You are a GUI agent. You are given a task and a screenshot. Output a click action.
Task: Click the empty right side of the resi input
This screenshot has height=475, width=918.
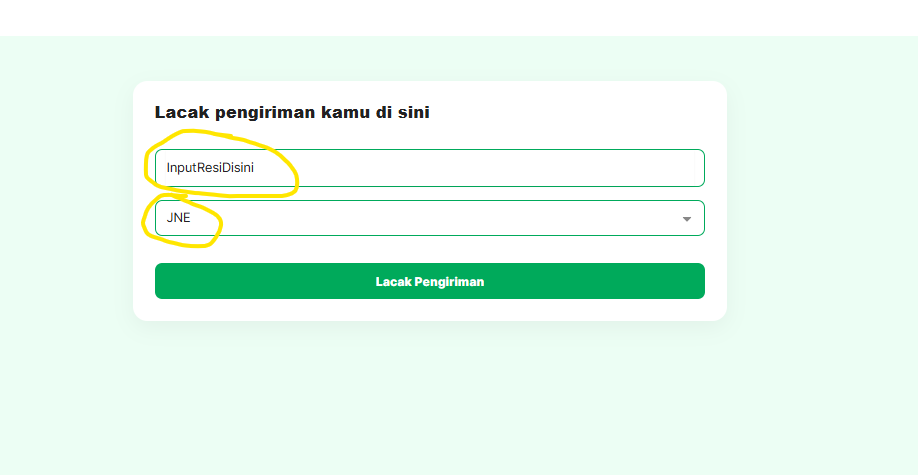tap(600, 168)
